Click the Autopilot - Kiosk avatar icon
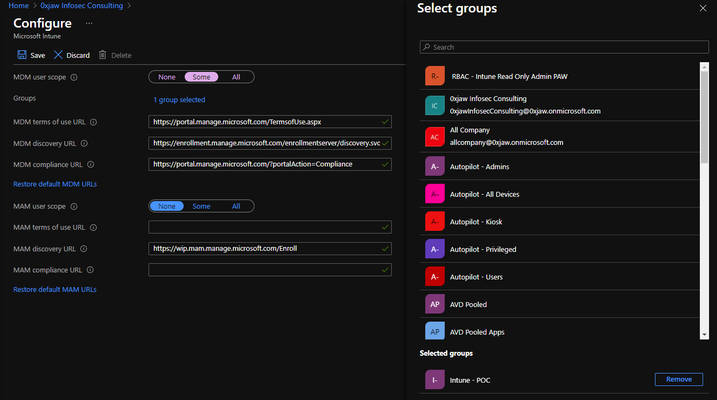 click(x=434, y=221)
